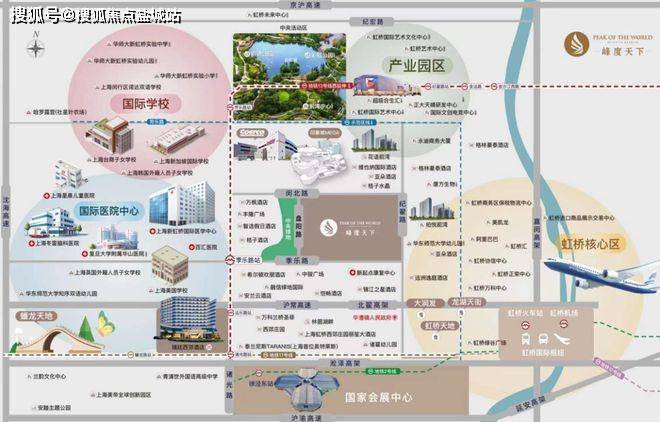
Task: Click the red hospital marker beside 百汇医院
Action: pyautogui.click(x=192, y=247)
